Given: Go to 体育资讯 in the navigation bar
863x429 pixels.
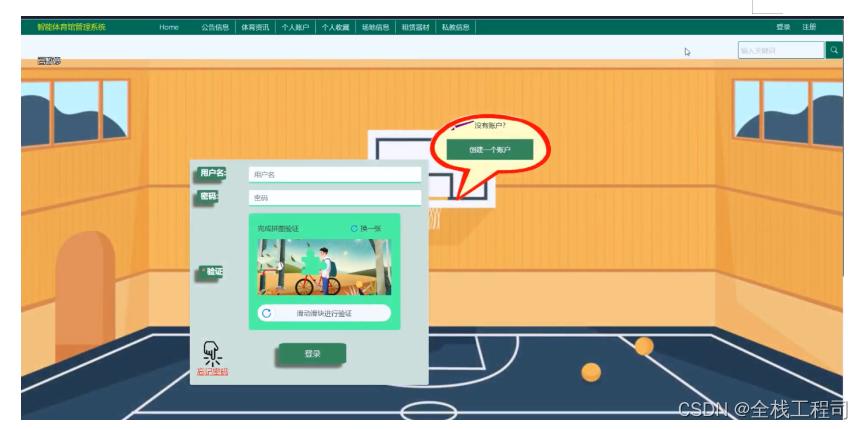Looking at the screenshot, I should tap(255, 27).
